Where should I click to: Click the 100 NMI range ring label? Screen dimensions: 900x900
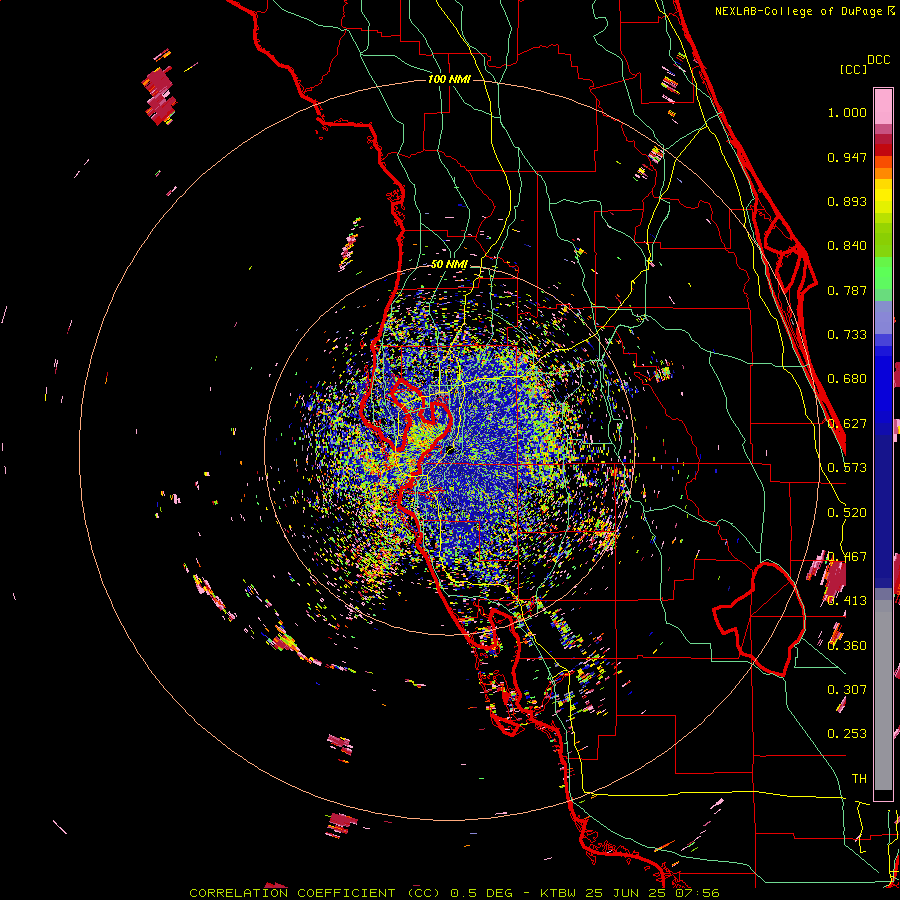click(449, 79)
